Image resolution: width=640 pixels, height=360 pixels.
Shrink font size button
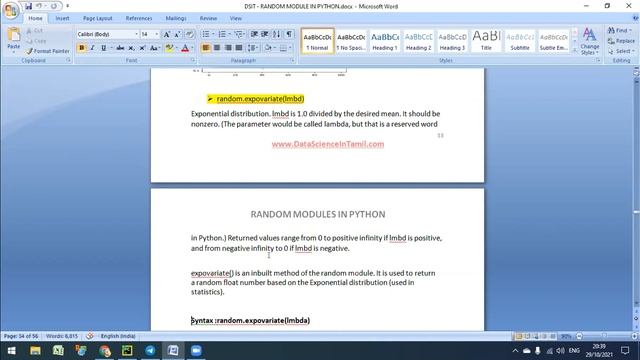(x=177, y=34)
